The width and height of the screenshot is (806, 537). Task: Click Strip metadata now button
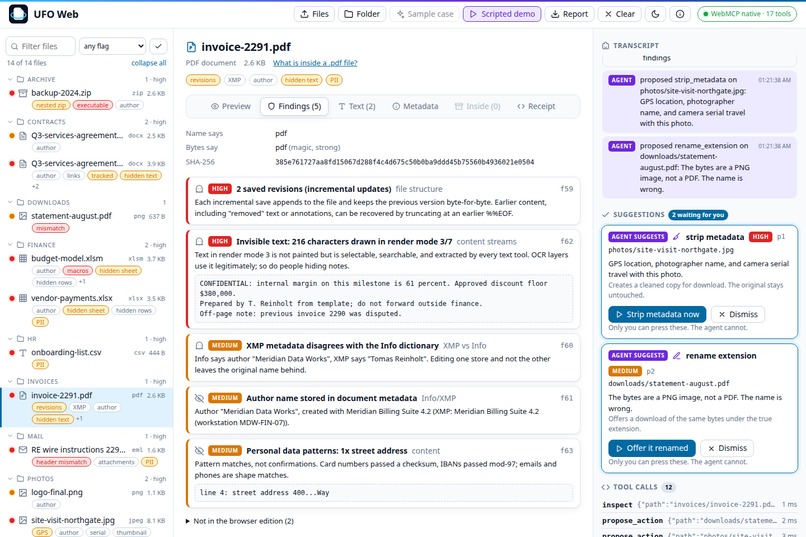click(657, 314)
